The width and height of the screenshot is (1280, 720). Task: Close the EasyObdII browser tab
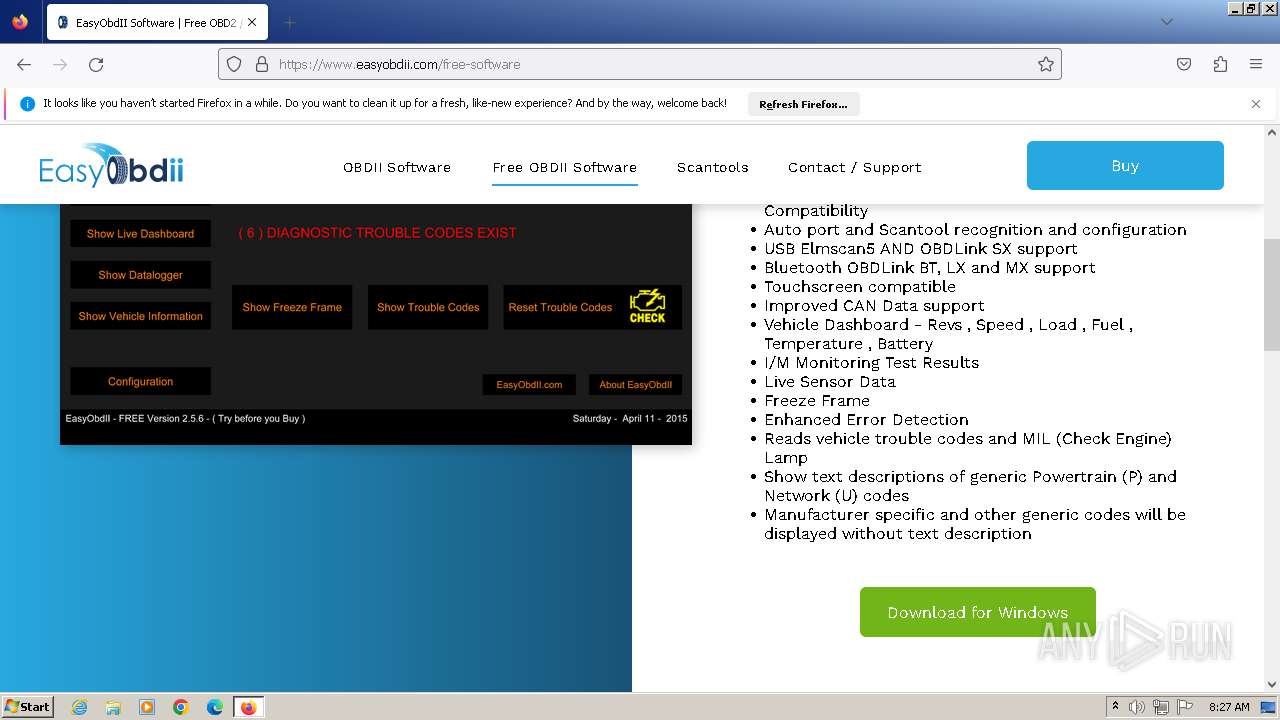251,22
